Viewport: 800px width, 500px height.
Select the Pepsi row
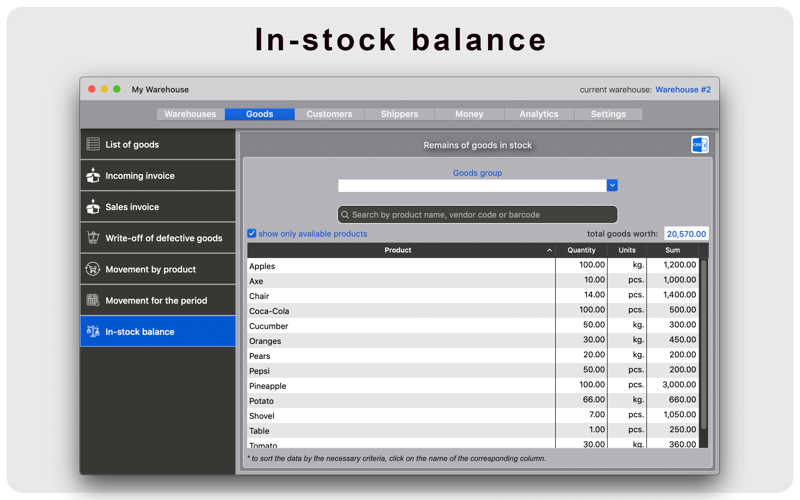click(x=473, y=370)
